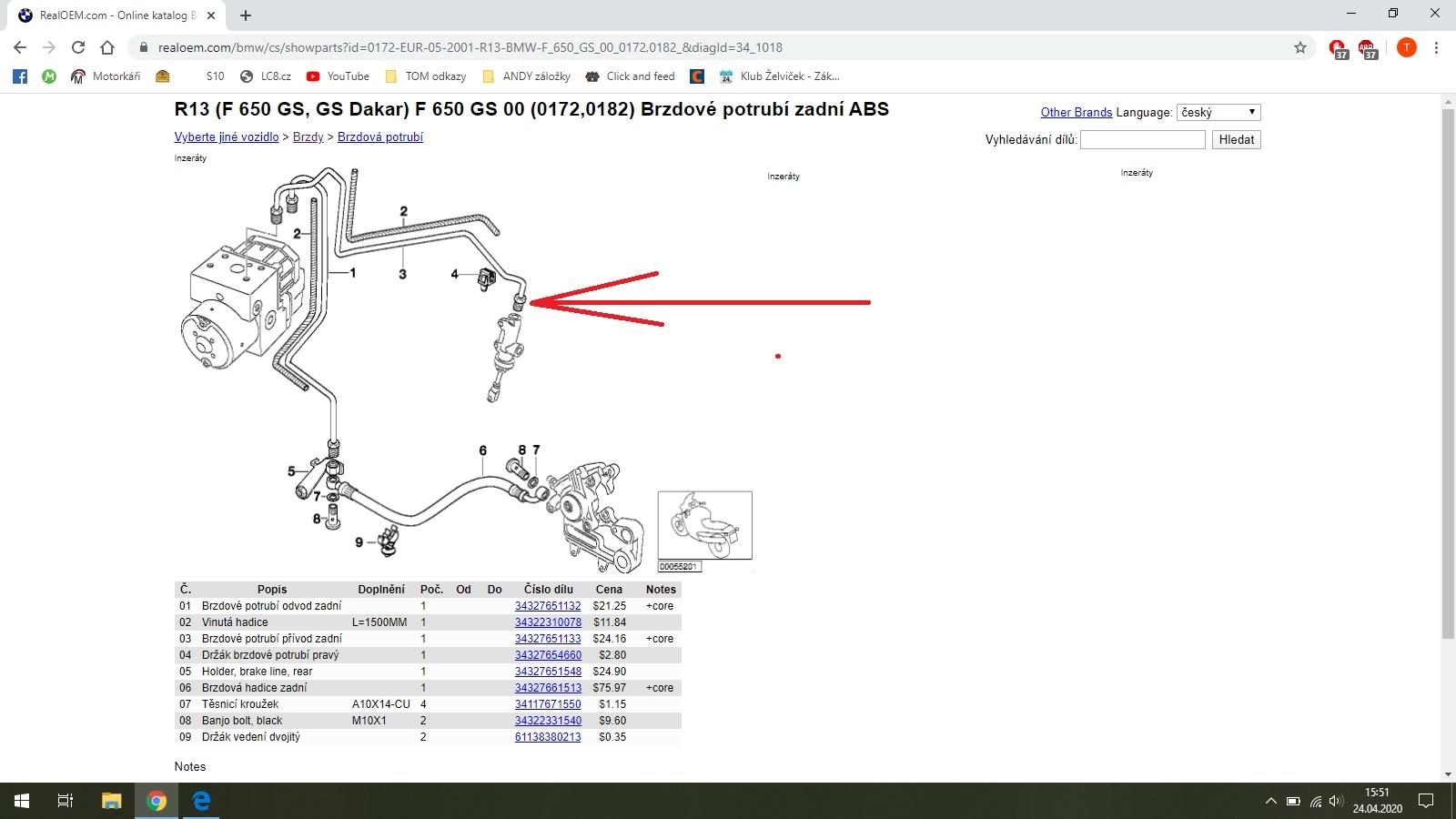Expand the hidden system tray icons chevron
The height and width of the screenshot is (819, 1456).
pos(1270,802)
